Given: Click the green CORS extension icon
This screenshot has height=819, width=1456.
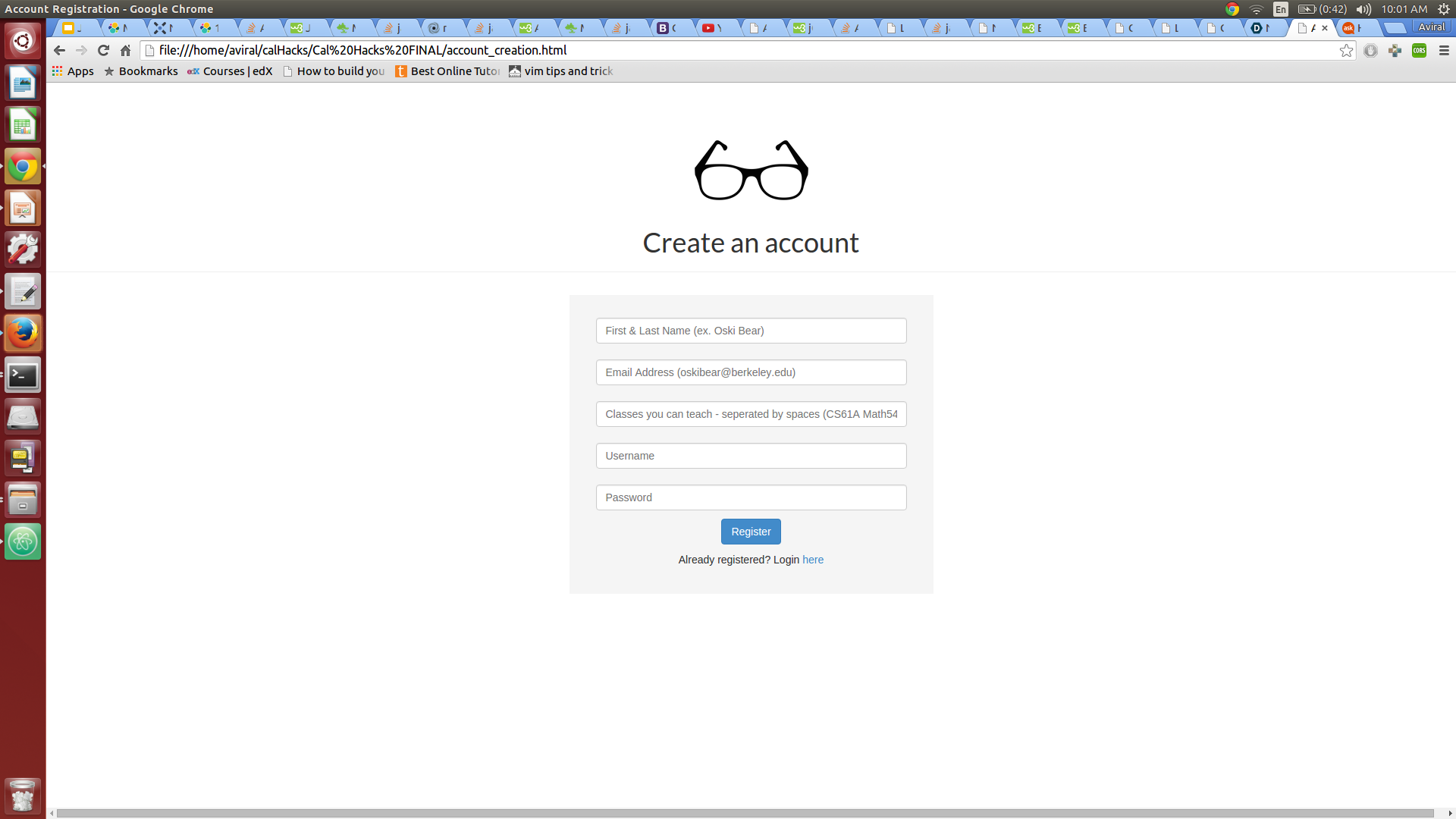Looking at the screenshot, I should [1420, 50].
